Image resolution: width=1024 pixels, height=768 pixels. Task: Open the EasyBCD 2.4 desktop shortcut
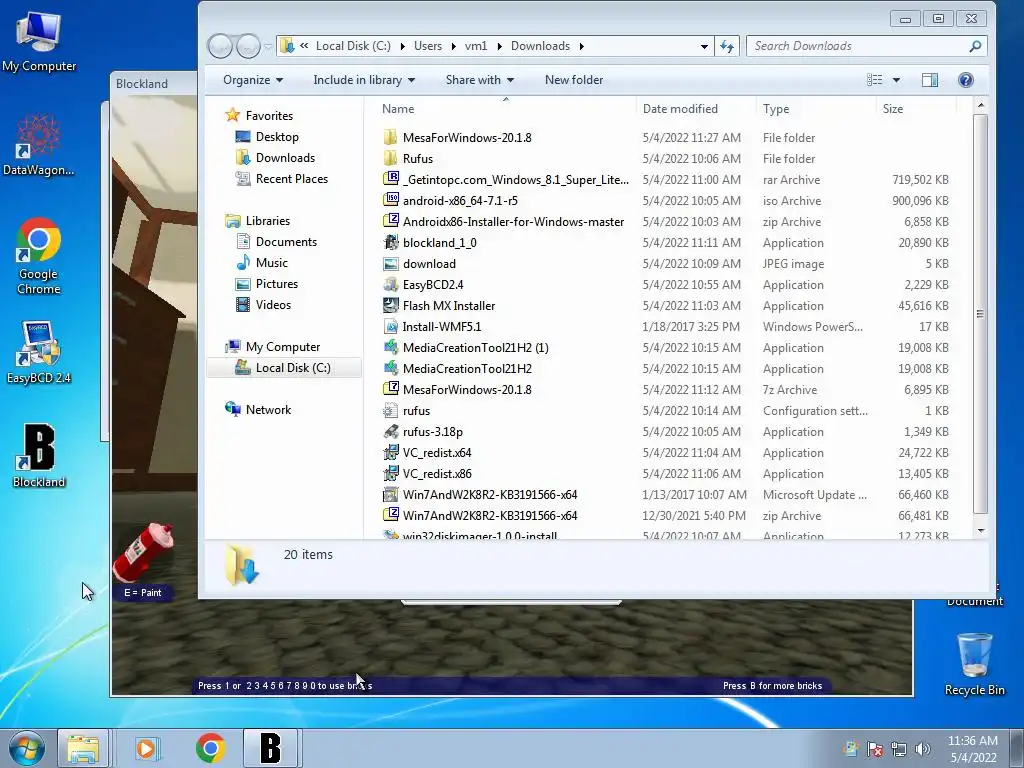pyautogui.click(x=39, y=353)
